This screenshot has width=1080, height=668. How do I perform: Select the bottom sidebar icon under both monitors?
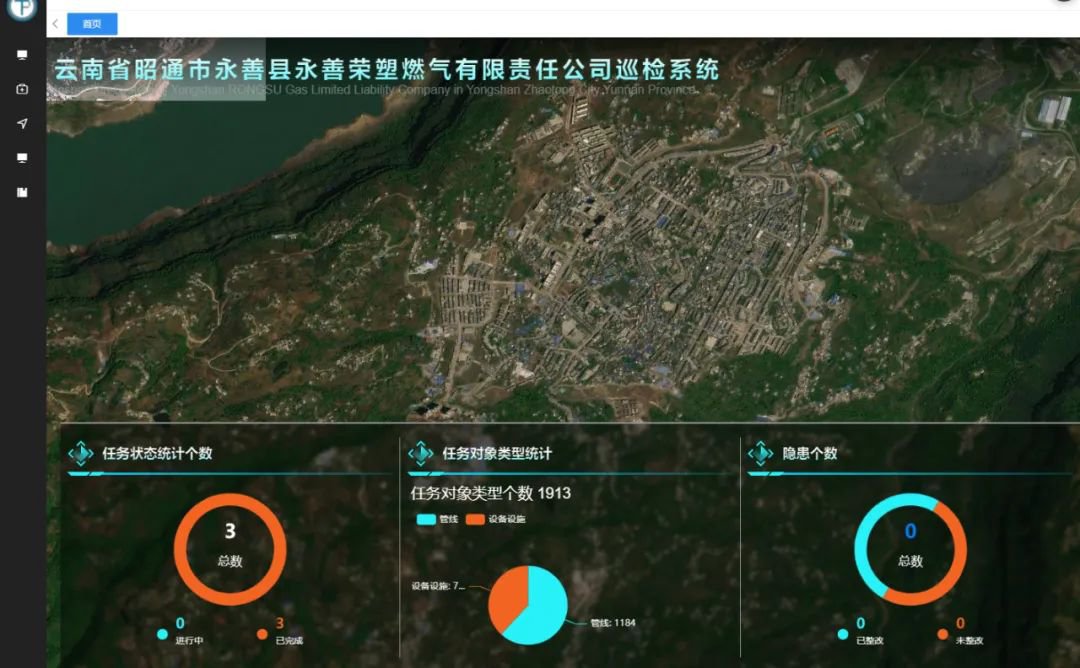[22, 192]
